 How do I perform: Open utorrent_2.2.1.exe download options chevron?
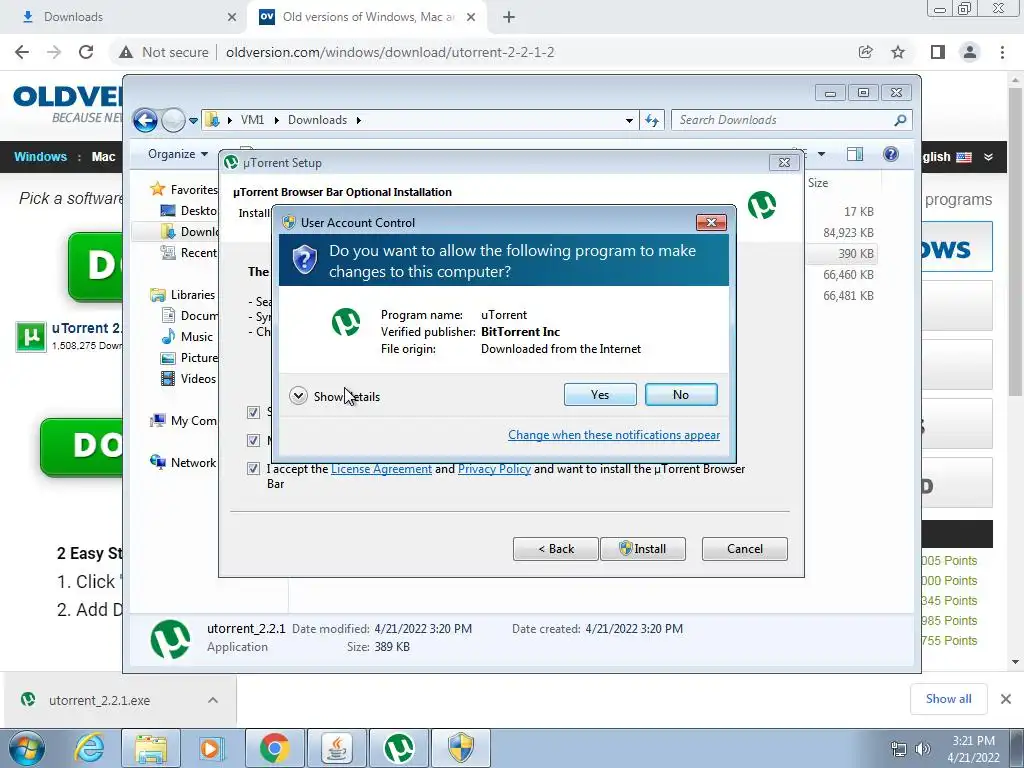[x=213, y=700]
